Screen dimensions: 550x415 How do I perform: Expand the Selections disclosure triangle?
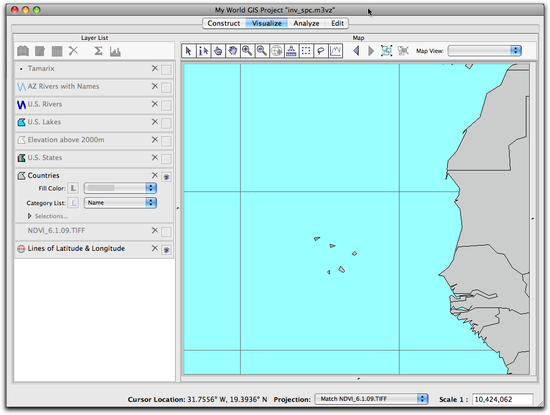29,216
